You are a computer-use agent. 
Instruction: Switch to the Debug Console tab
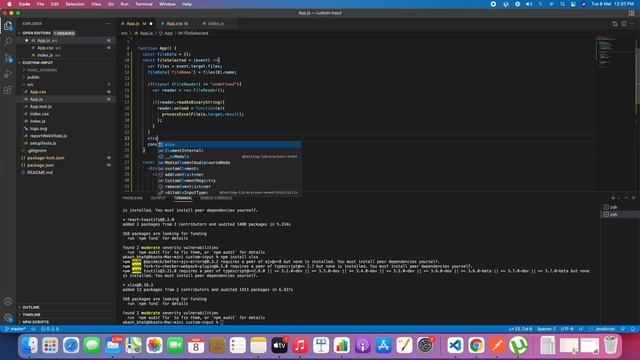tap(216, 198)
